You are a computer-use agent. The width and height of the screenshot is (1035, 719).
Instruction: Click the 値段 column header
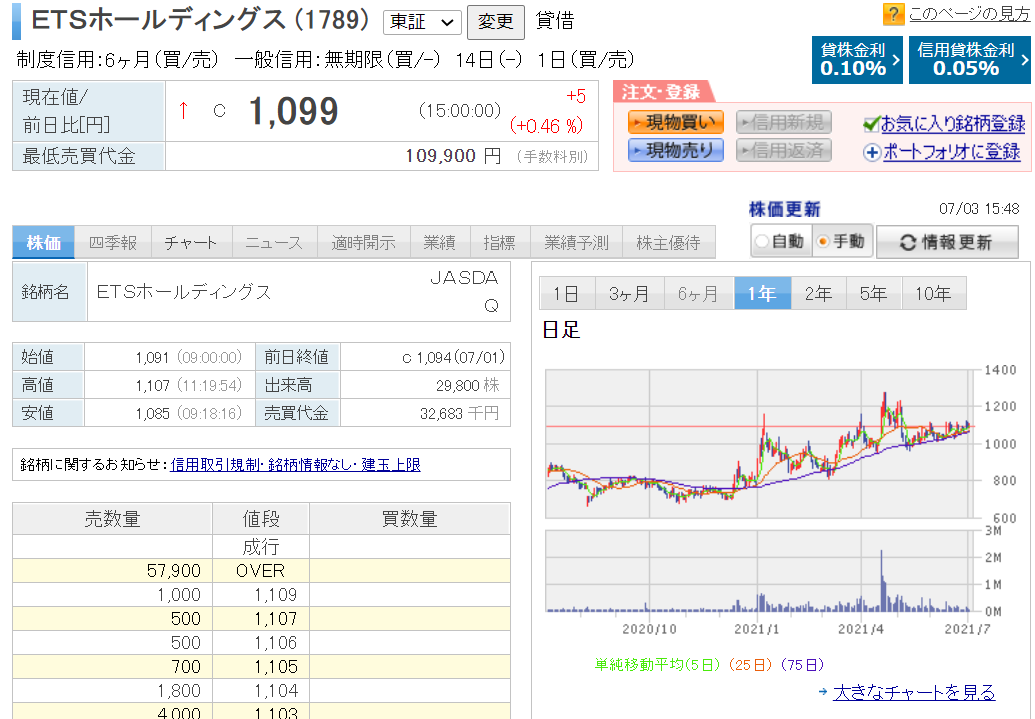(x=261, y=519)
